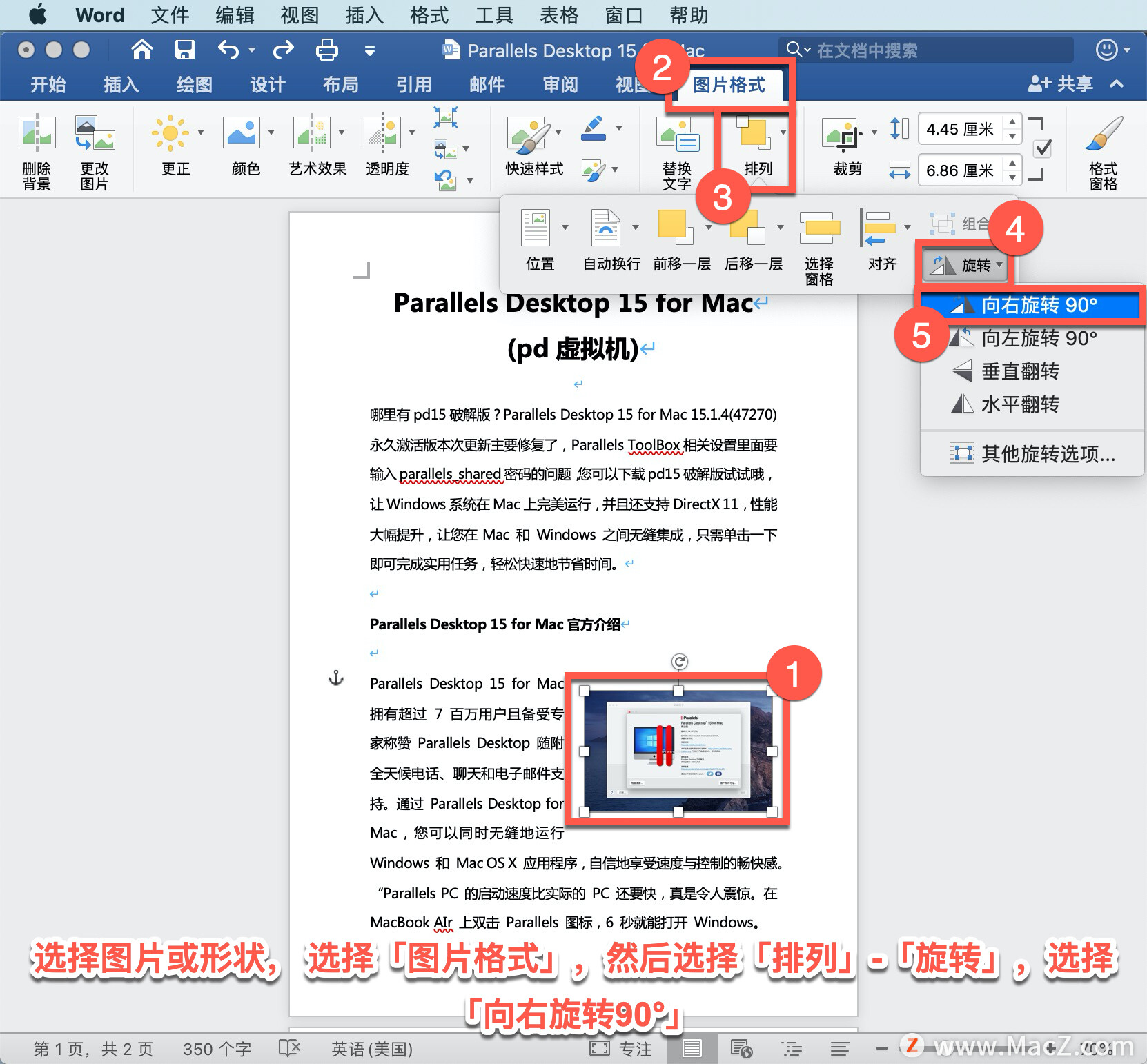Click the print icon in title bar
1147x1064 pixels.
coord(327,50)
